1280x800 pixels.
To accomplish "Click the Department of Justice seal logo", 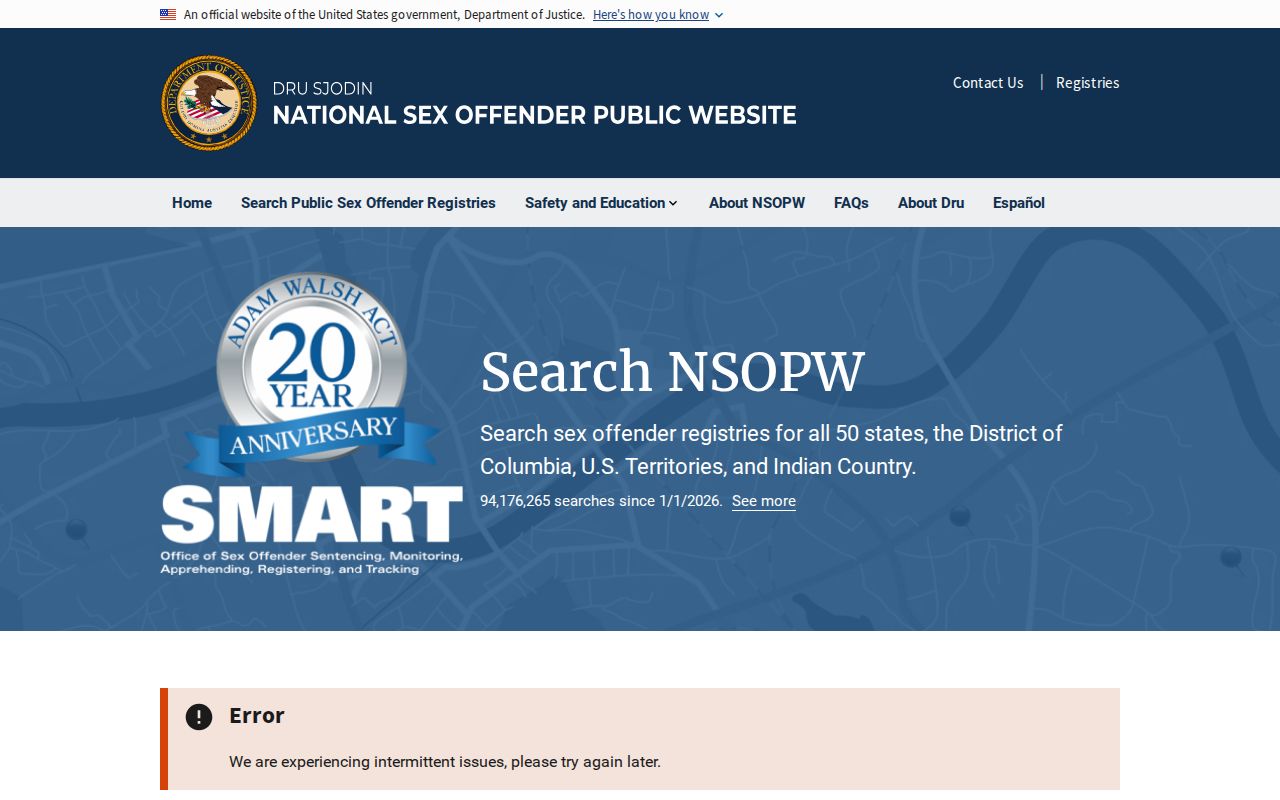I will point(209,103).
